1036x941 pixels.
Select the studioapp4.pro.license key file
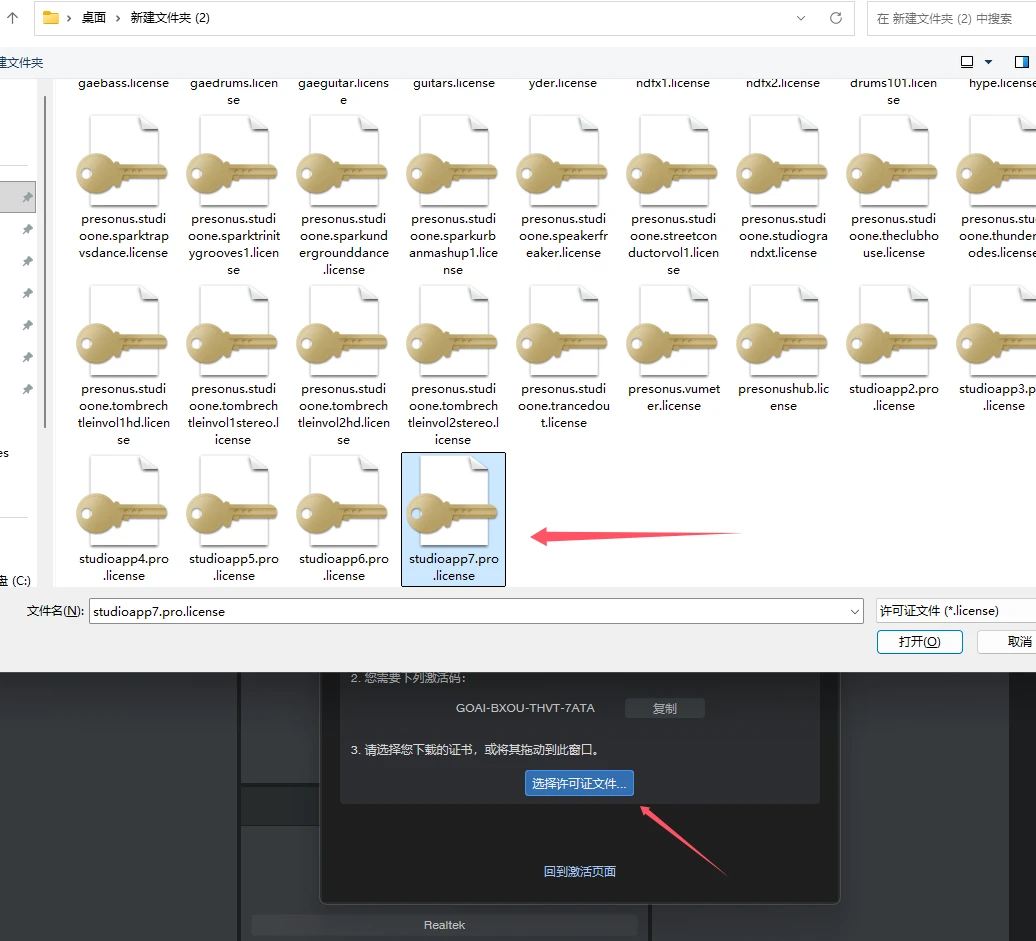point(123,510)
